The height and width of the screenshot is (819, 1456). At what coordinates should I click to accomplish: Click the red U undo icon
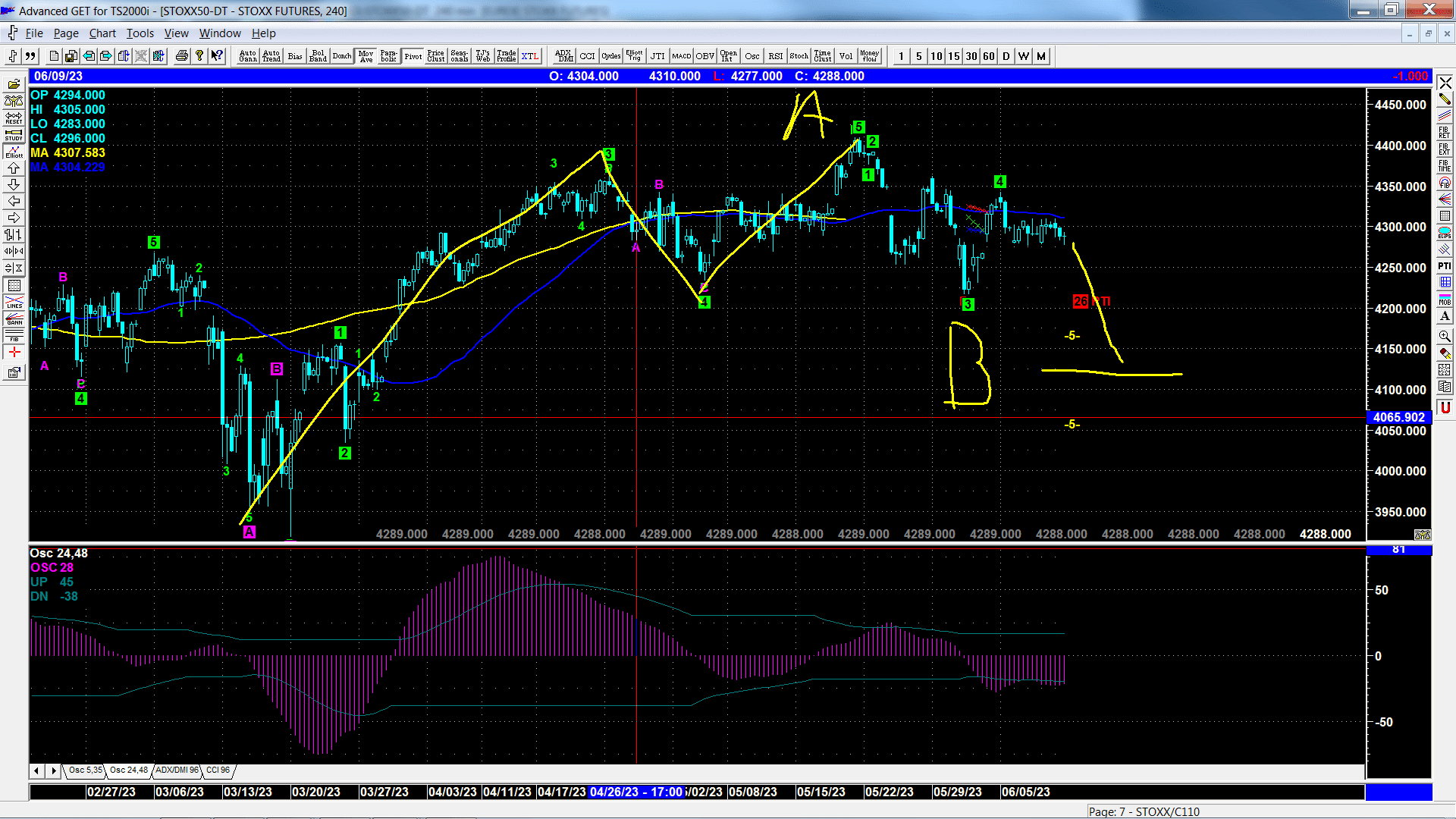pos(1445,407)
